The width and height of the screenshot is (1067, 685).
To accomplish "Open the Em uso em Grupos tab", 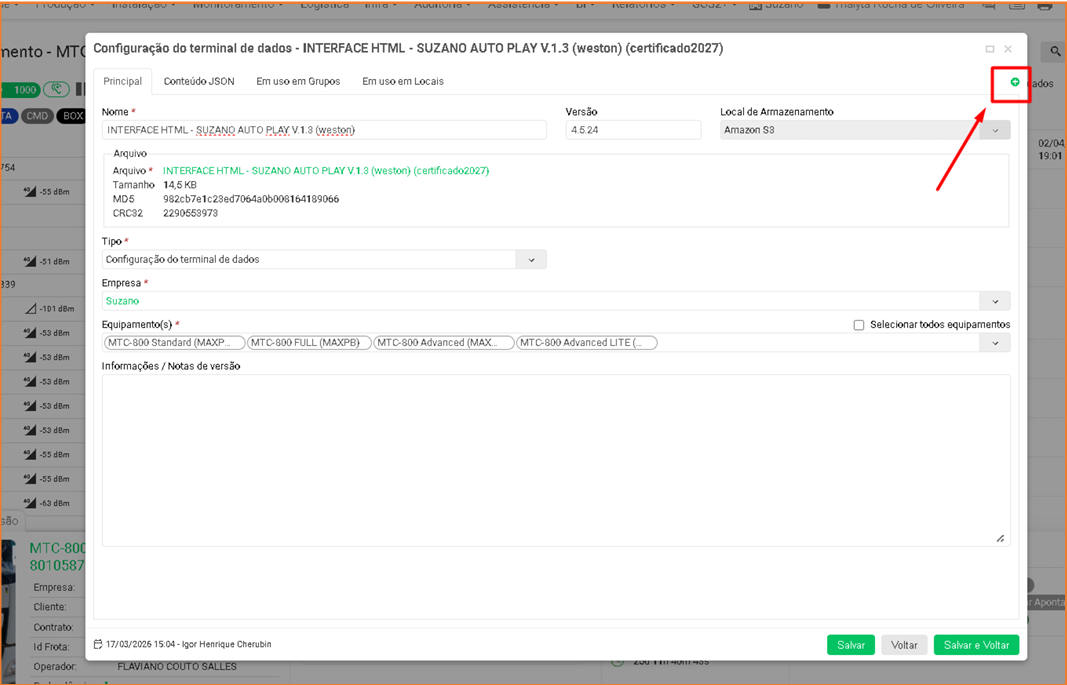I will [298, 81].
